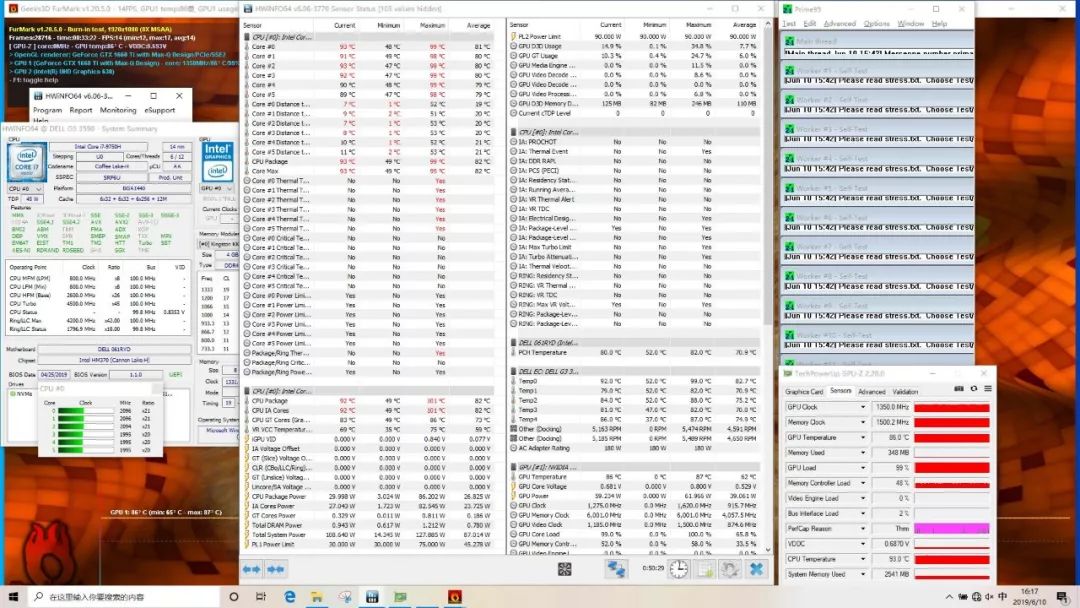The width and height of the screenshot is (1080, 608).
Task: Click the reset clock icon in HWiNFO
Action: click(x=678, y=569)
